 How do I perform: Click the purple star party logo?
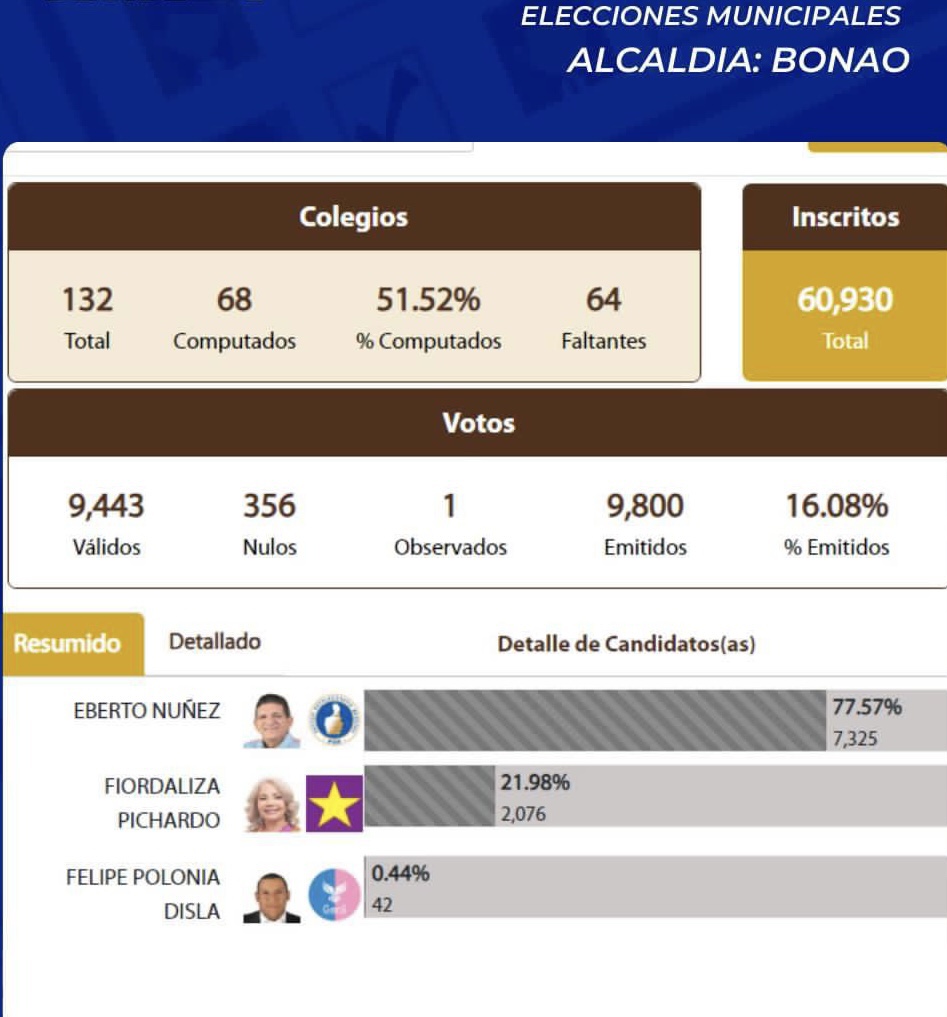(334, 803)
